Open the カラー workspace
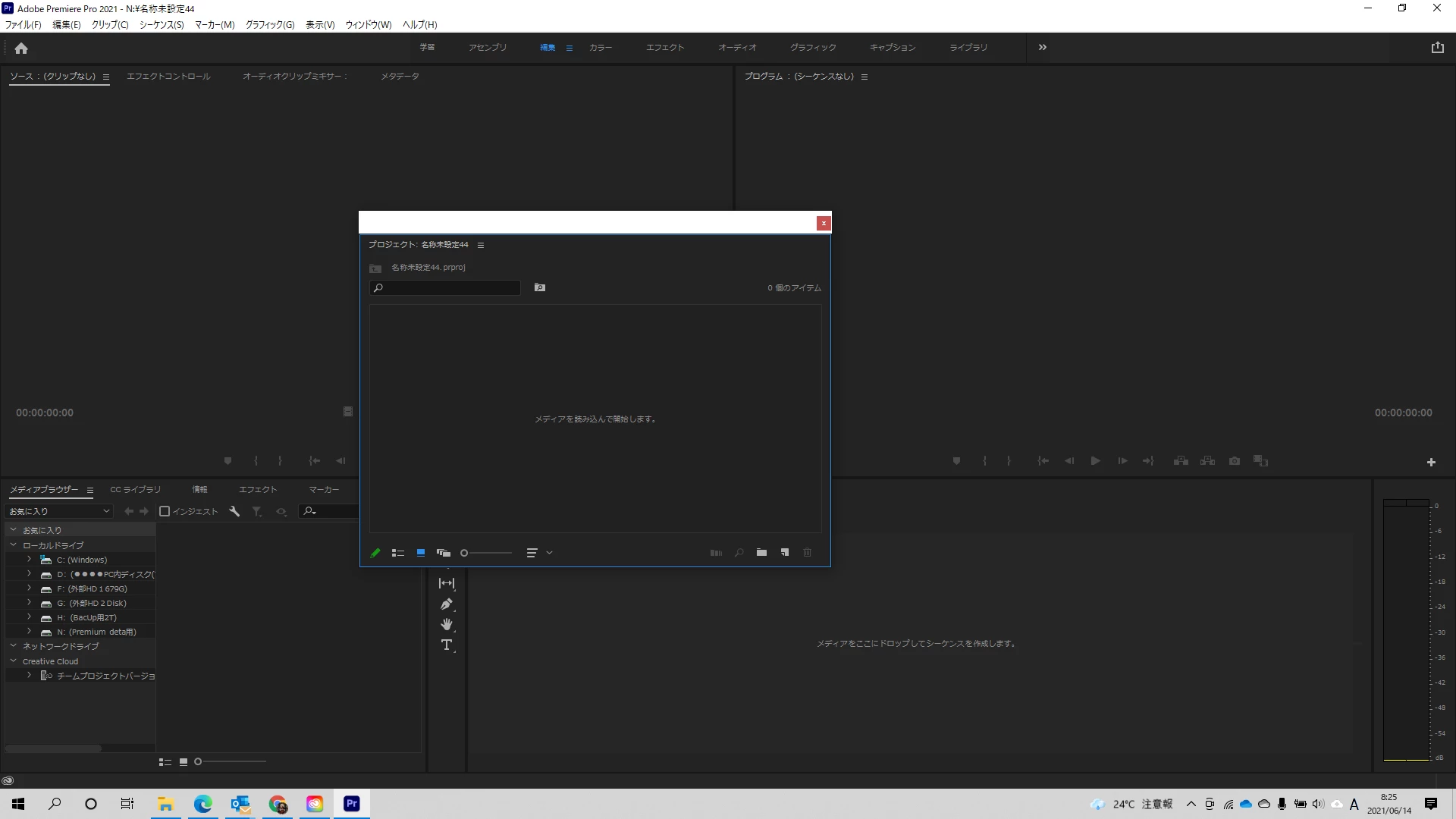The image size is (1456, 819). (x=601, y=48)
